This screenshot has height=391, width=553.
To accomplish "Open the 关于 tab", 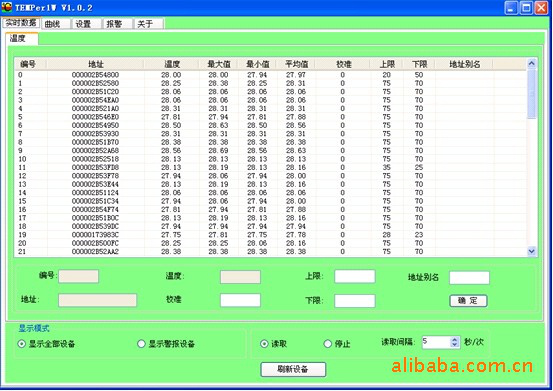I will click(x=149, y=24).
